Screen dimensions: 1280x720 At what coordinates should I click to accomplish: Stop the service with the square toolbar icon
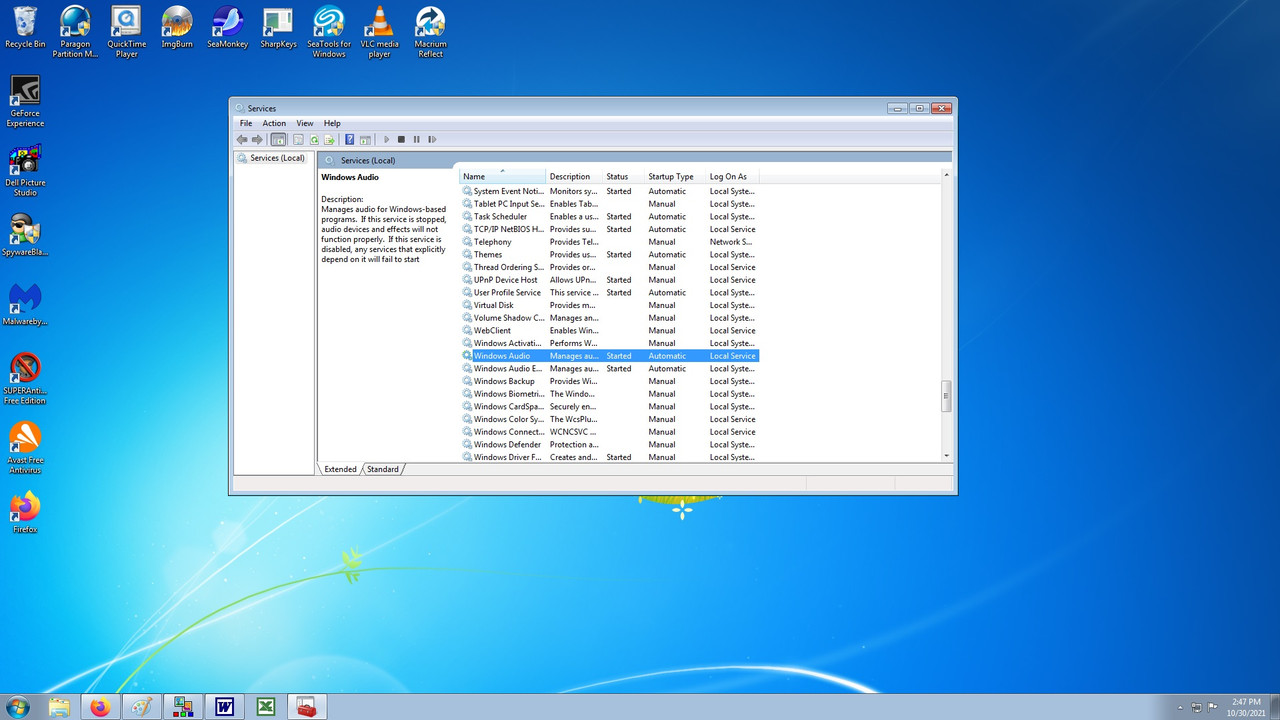[x=401, y=139]
